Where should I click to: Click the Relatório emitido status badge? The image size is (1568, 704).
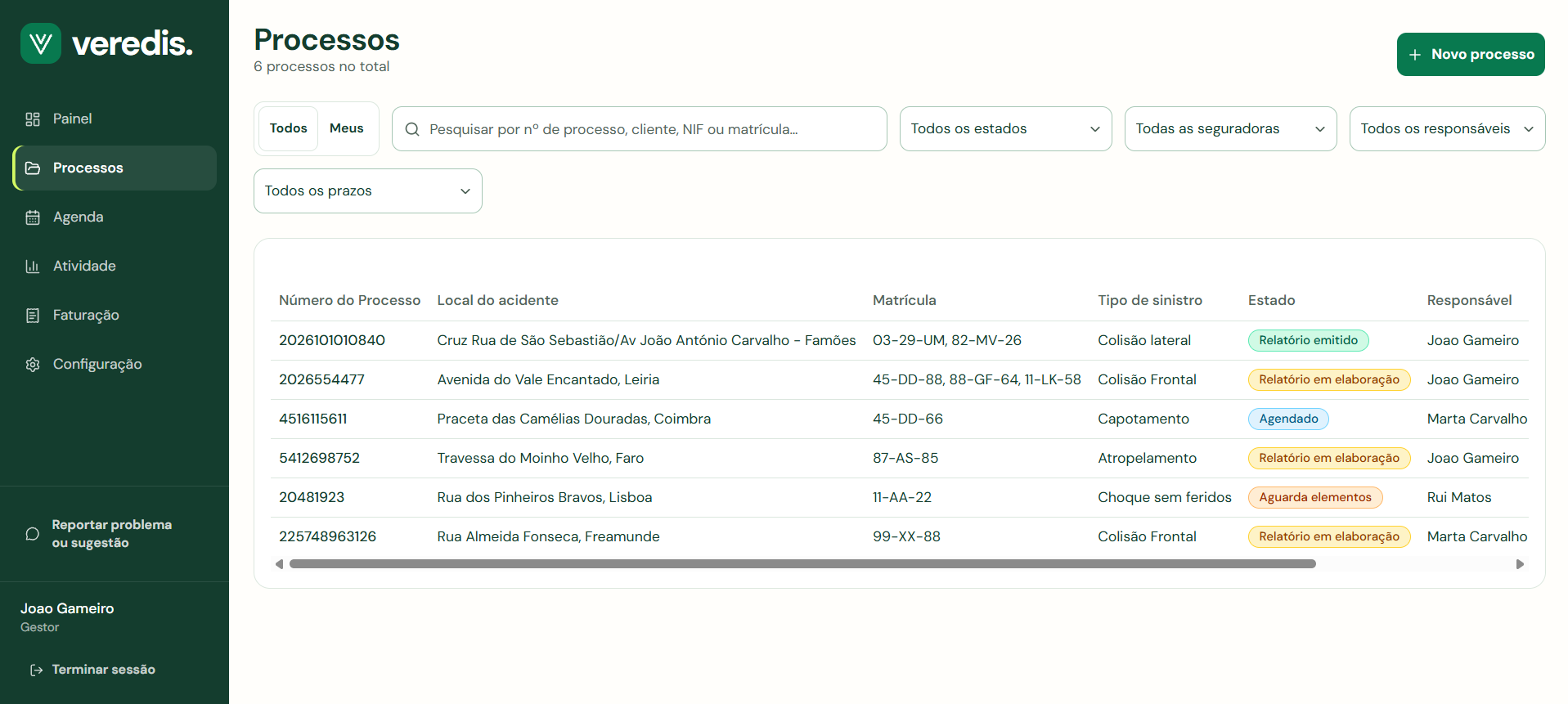point(1308,341)
